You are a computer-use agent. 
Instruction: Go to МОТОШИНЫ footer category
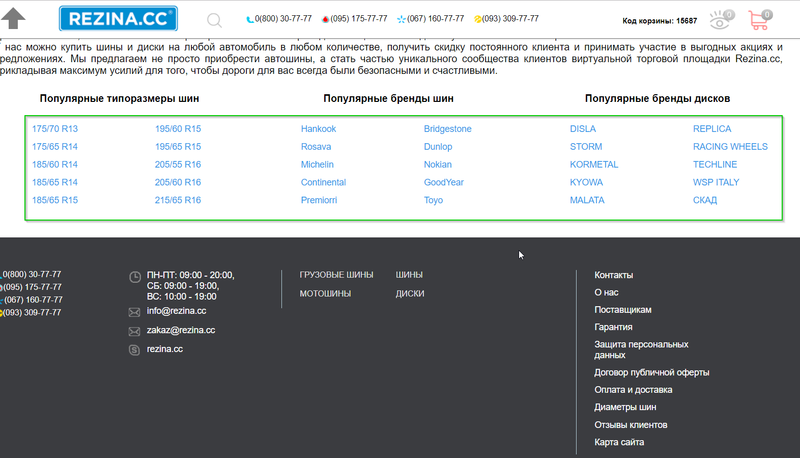(x=325, y=294)
